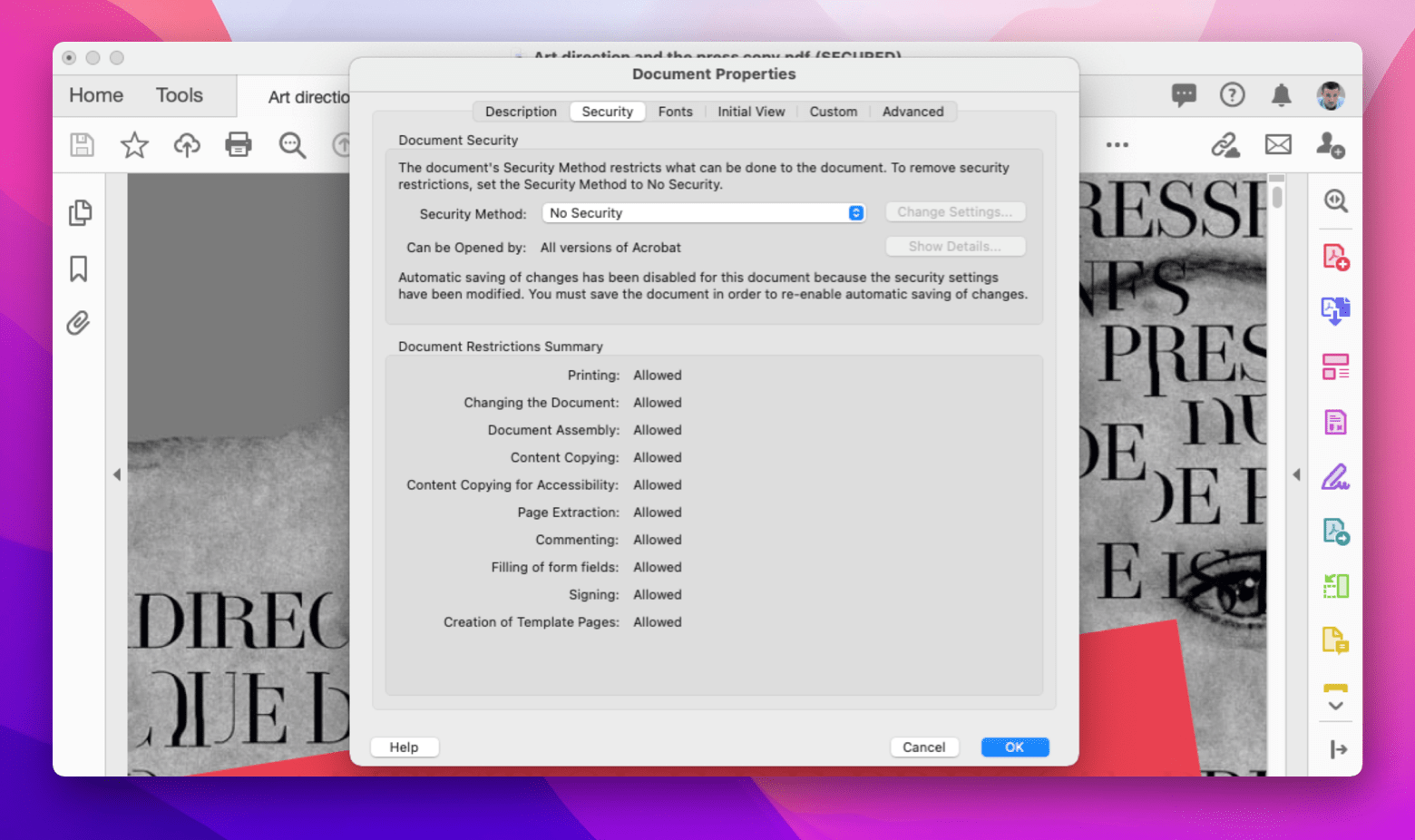The width and height of the screenshot is (1415, 840).
Task: Open the Tools tab
Action: 179,94
